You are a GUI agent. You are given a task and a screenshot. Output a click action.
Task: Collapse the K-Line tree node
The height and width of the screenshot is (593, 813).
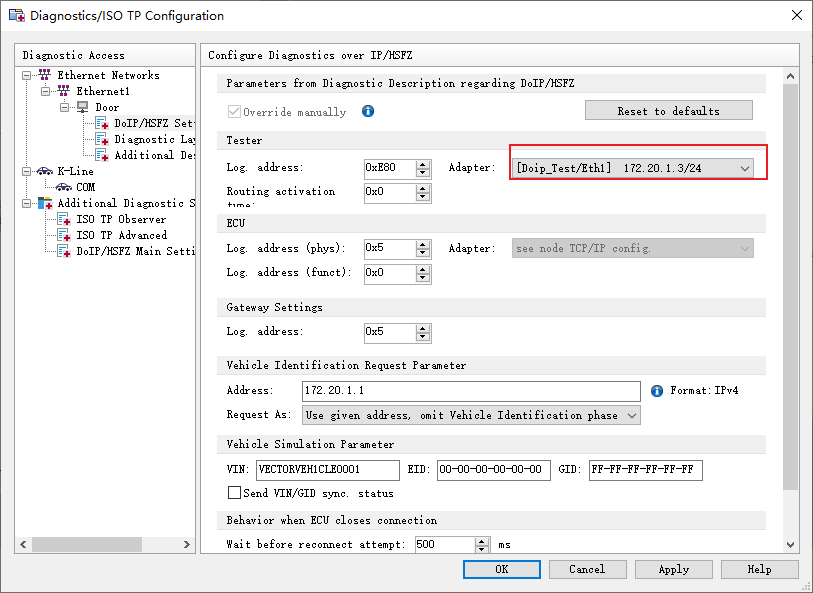tap(26, 172)
